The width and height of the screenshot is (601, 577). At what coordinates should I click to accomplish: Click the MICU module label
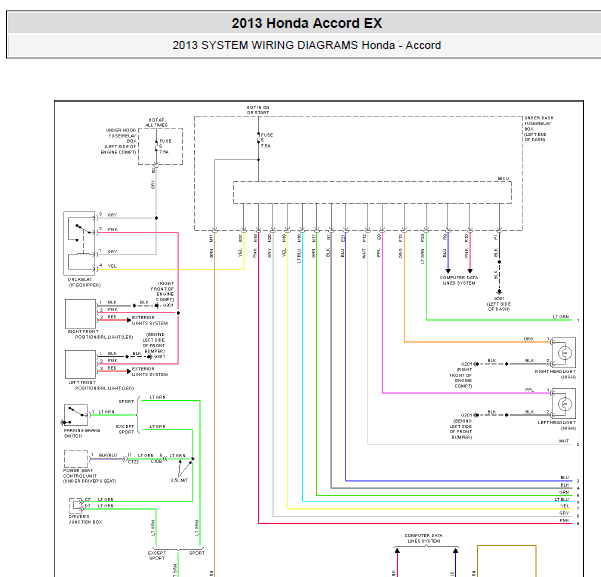click(x=503, y=179)
